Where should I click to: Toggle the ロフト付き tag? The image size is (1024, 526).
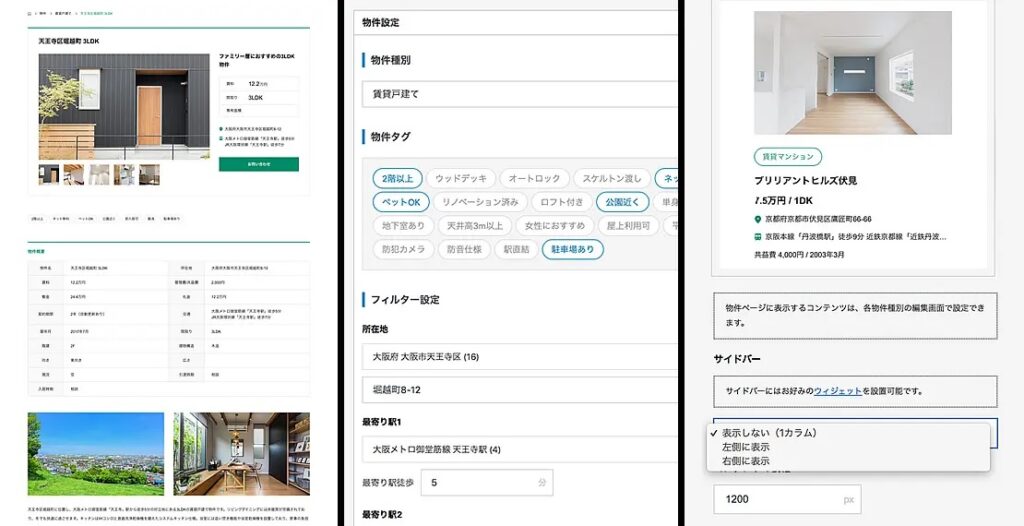(x=562, y=202)
